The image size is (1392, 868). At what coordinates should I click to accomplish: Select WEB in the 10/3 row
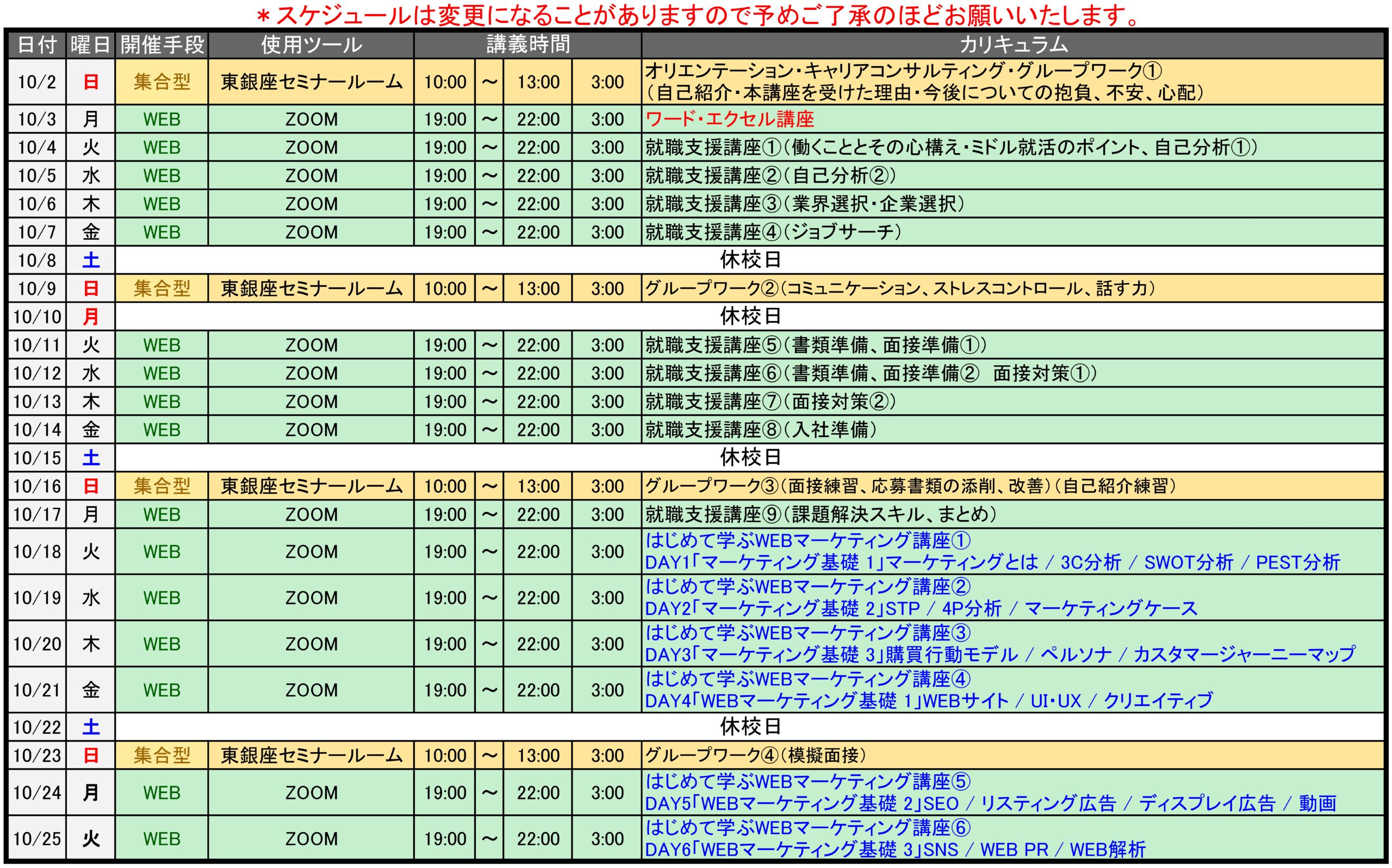pyautogui.click(x=162, y=120)
